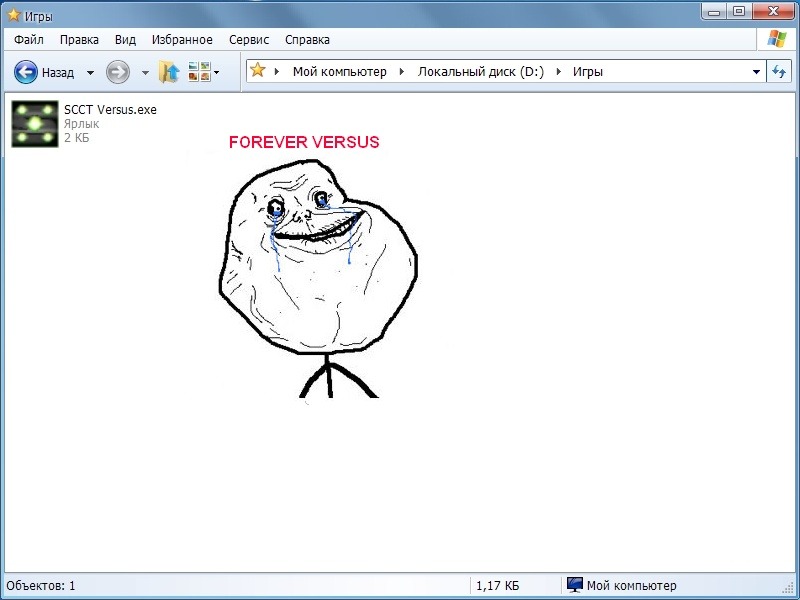Click the Forward arrow icon
This screenshot has height=600, width=800.
118,72
